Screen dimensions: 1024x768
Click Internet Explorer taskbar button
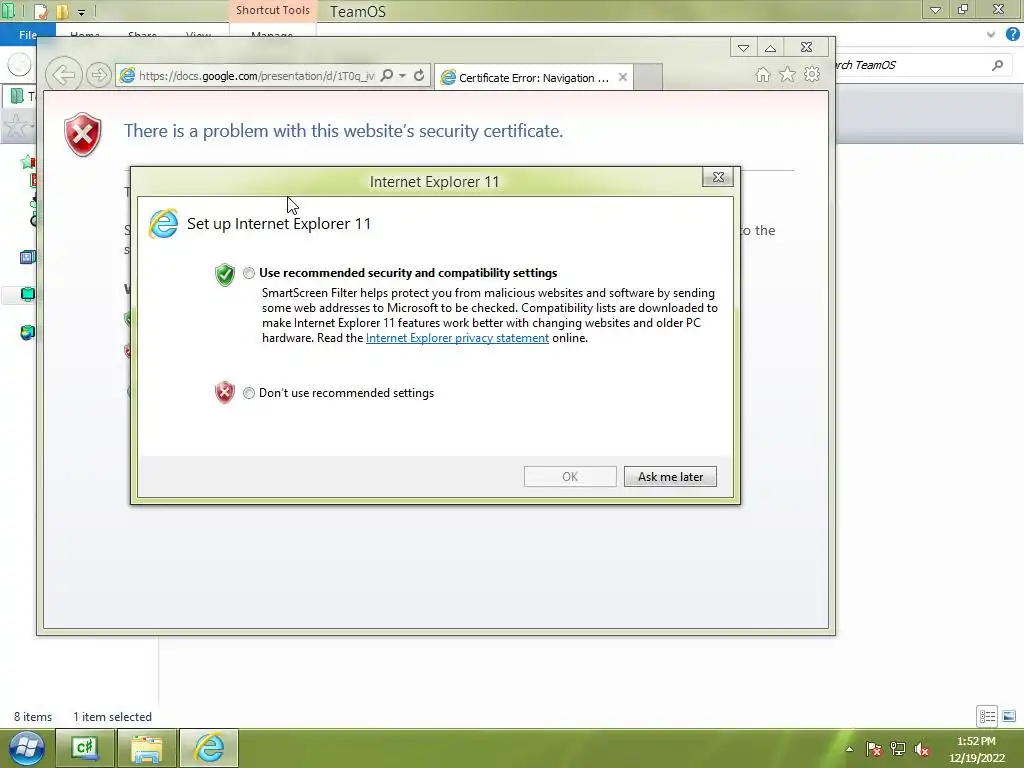(209, 748)
